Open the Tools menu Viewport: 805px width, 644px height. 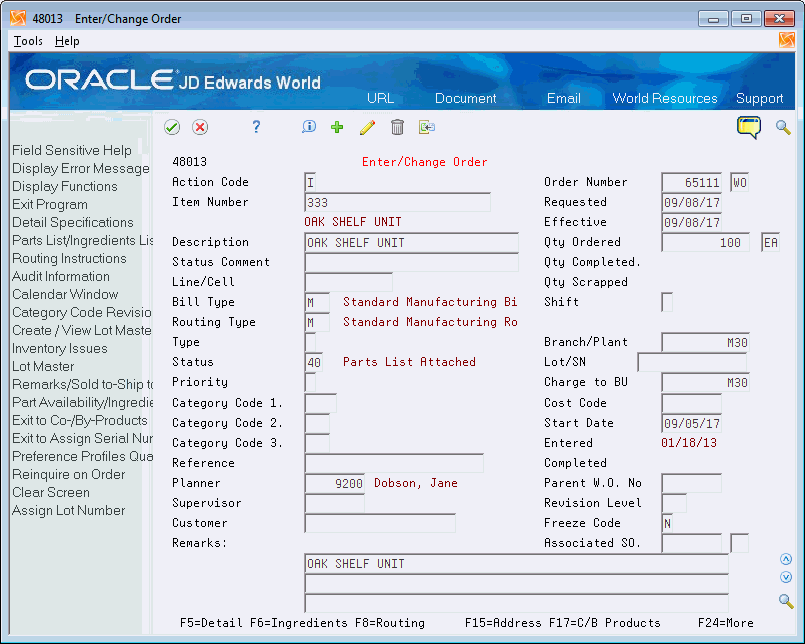(28, 41)
